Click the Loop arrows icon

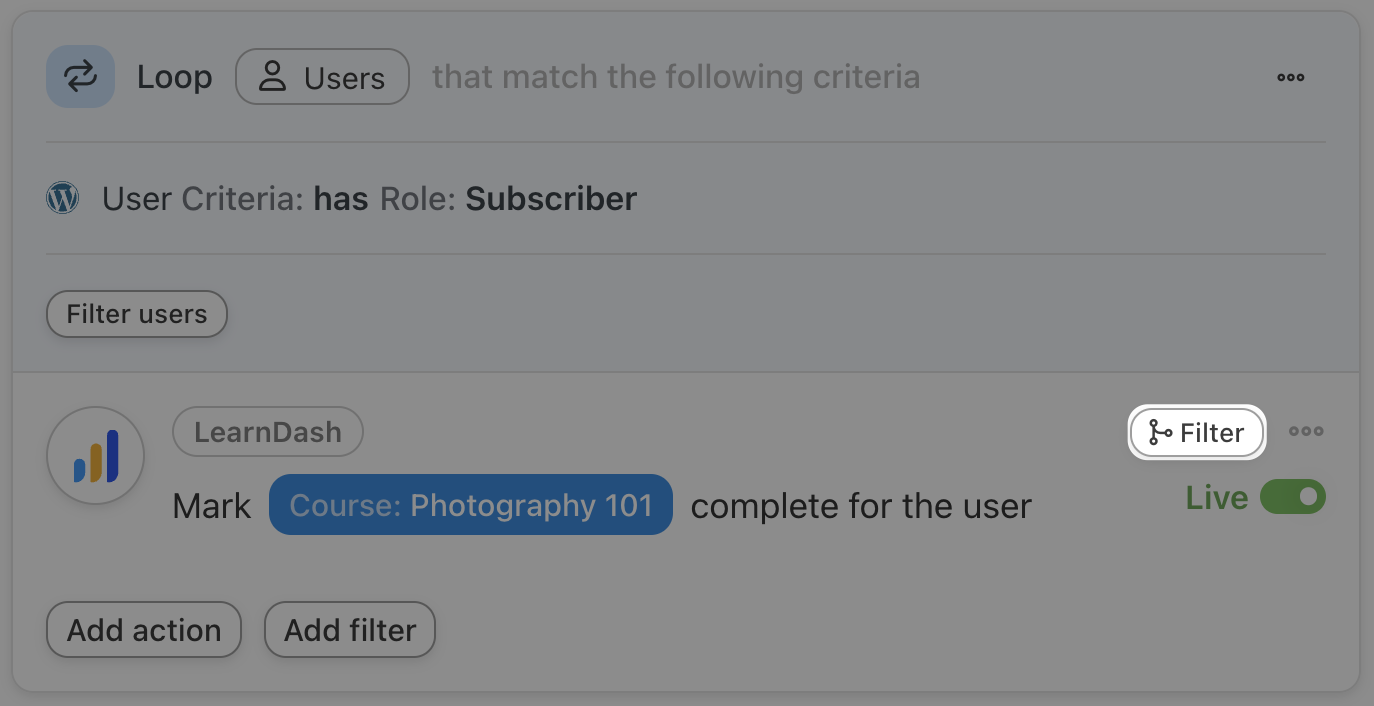pyautogui.click(x=80, y=77)
